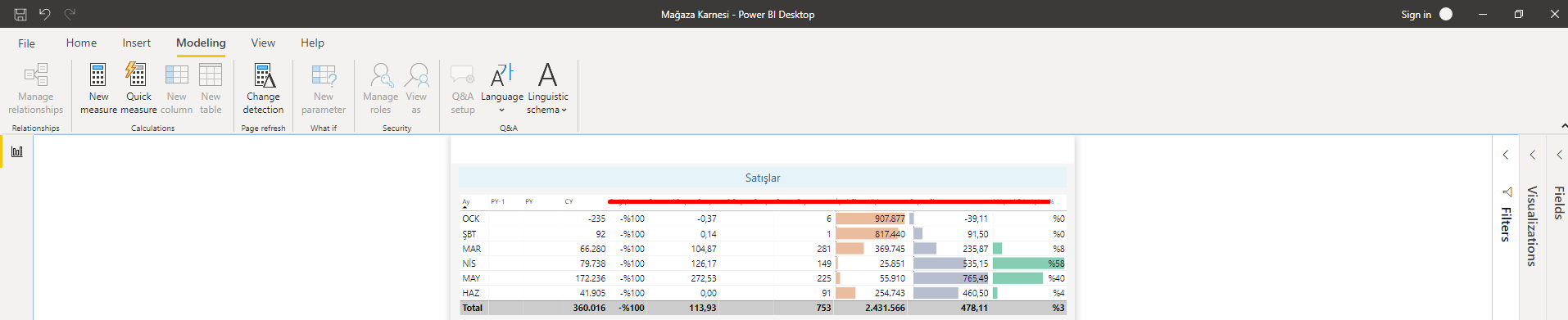Open Manage relationships

pos(36,88)
